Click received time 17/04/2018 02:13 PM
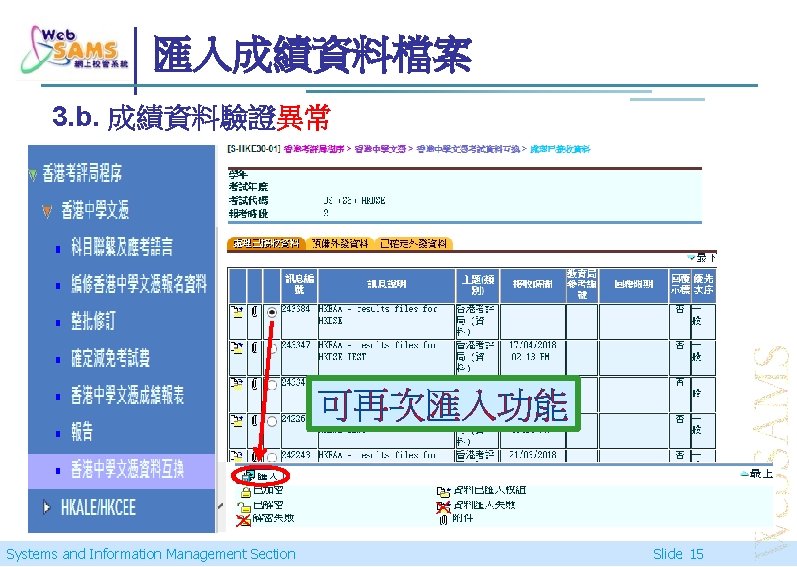 [532, 351]
